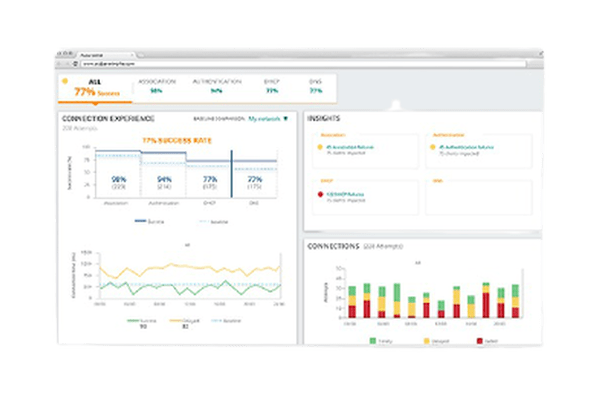Toggle the yellow Delayed legend in Connections chart
This screenshot has height=408, width=600.
pos(432,340)
